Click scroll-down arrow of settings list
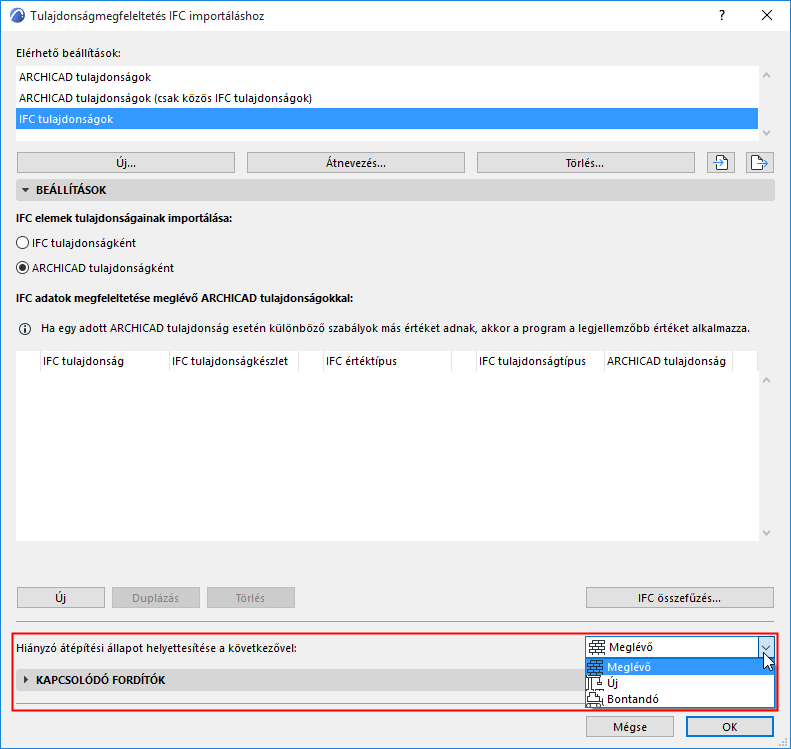Viewport: 791px width, 749px height. coord(766,133)
